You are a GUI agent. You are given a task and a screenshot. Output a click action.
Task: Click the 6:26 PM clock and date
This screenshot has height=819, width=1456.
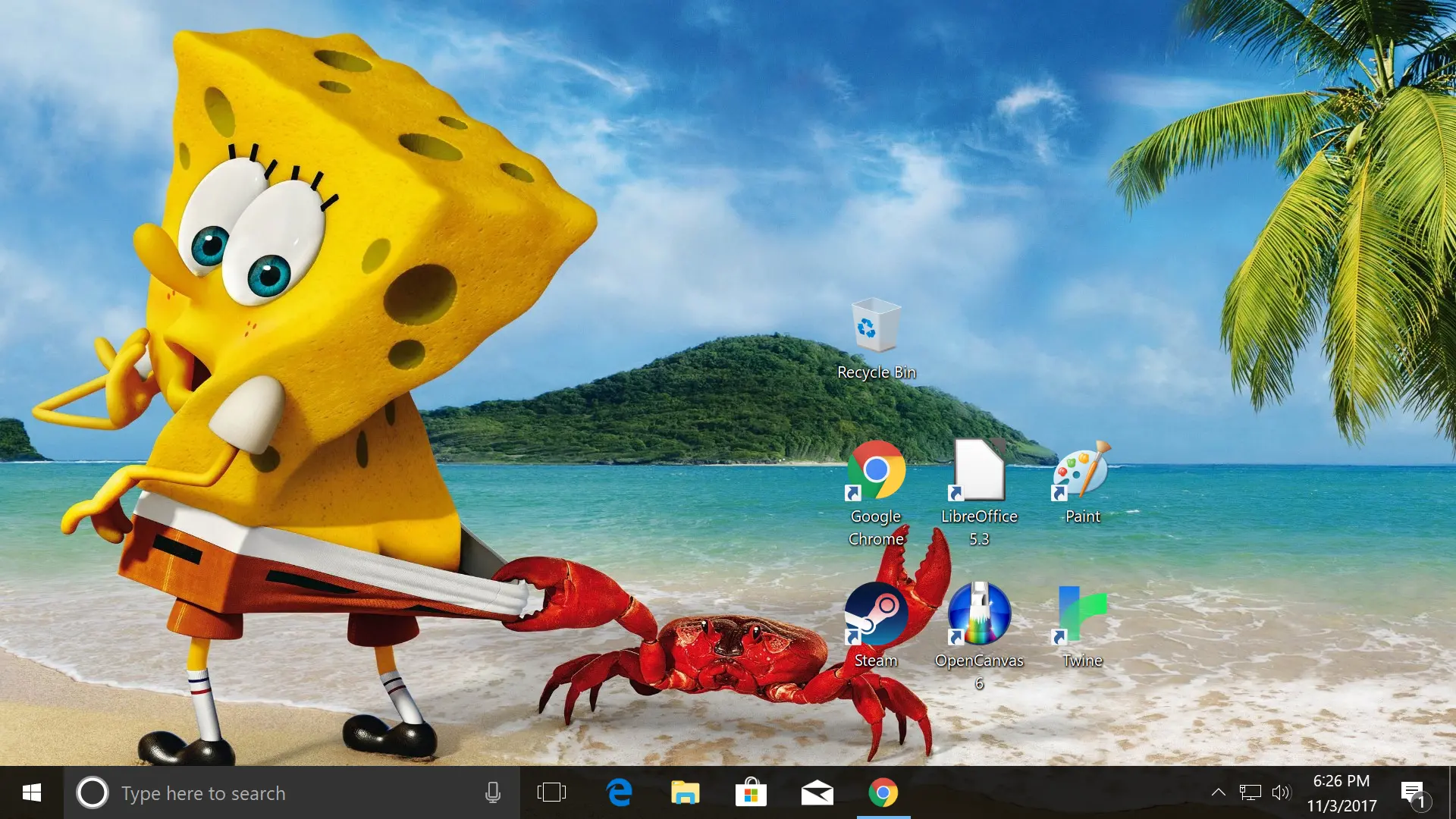(1341, 793)
